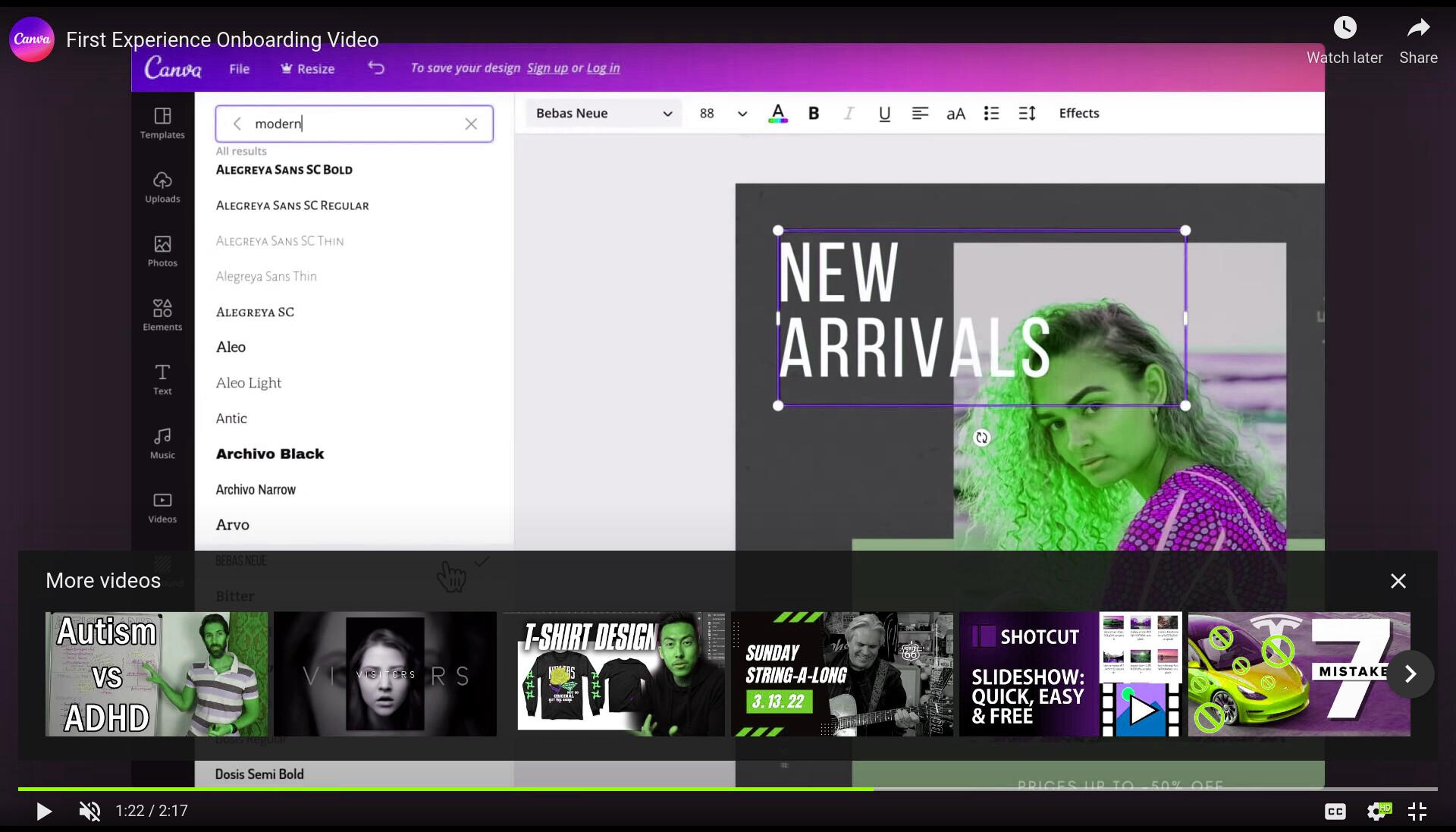
Task: Close the More videos panel
Action: point(1398,581)
